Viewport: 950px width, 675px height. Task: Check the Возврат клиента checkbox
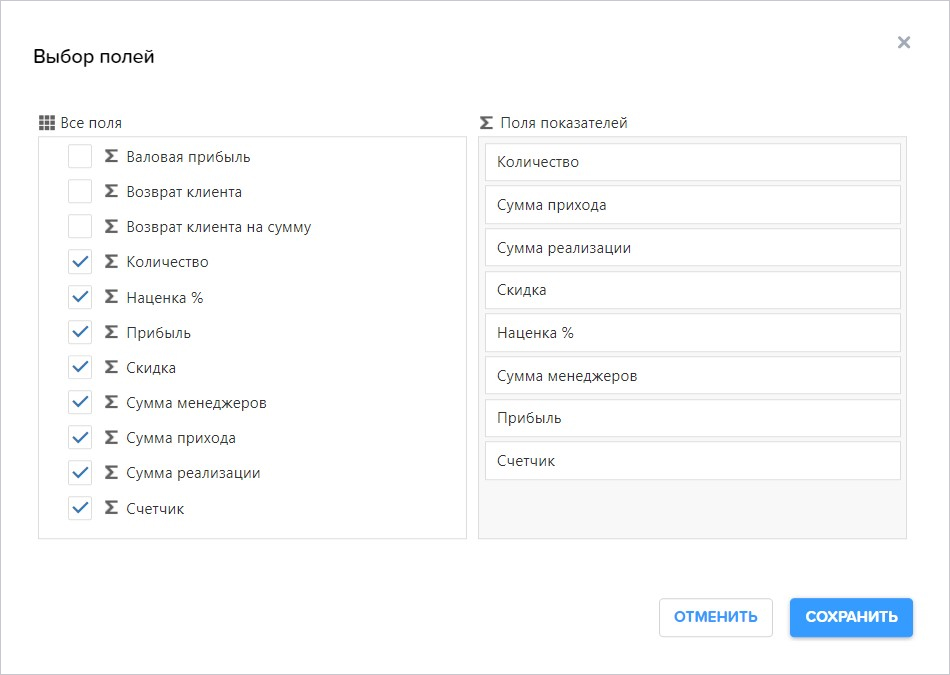80,191
